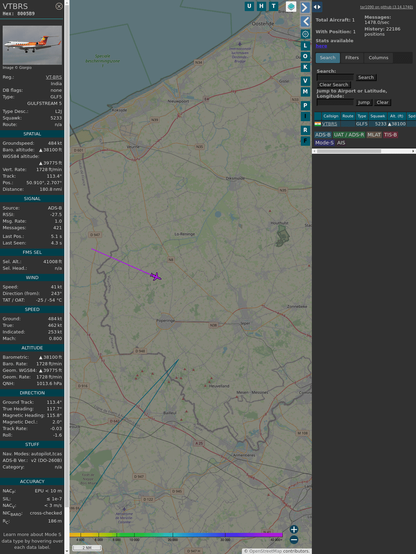Image resolution: width=416 pixels, height=554 pixels.
Task: Close the VTBRS aircraft info panel
Action: [59, 6]
